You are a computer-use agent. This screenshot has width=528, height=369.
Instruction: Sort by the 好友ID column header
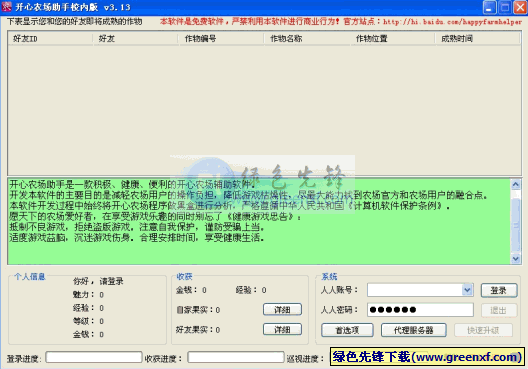(x=50, y=39)
